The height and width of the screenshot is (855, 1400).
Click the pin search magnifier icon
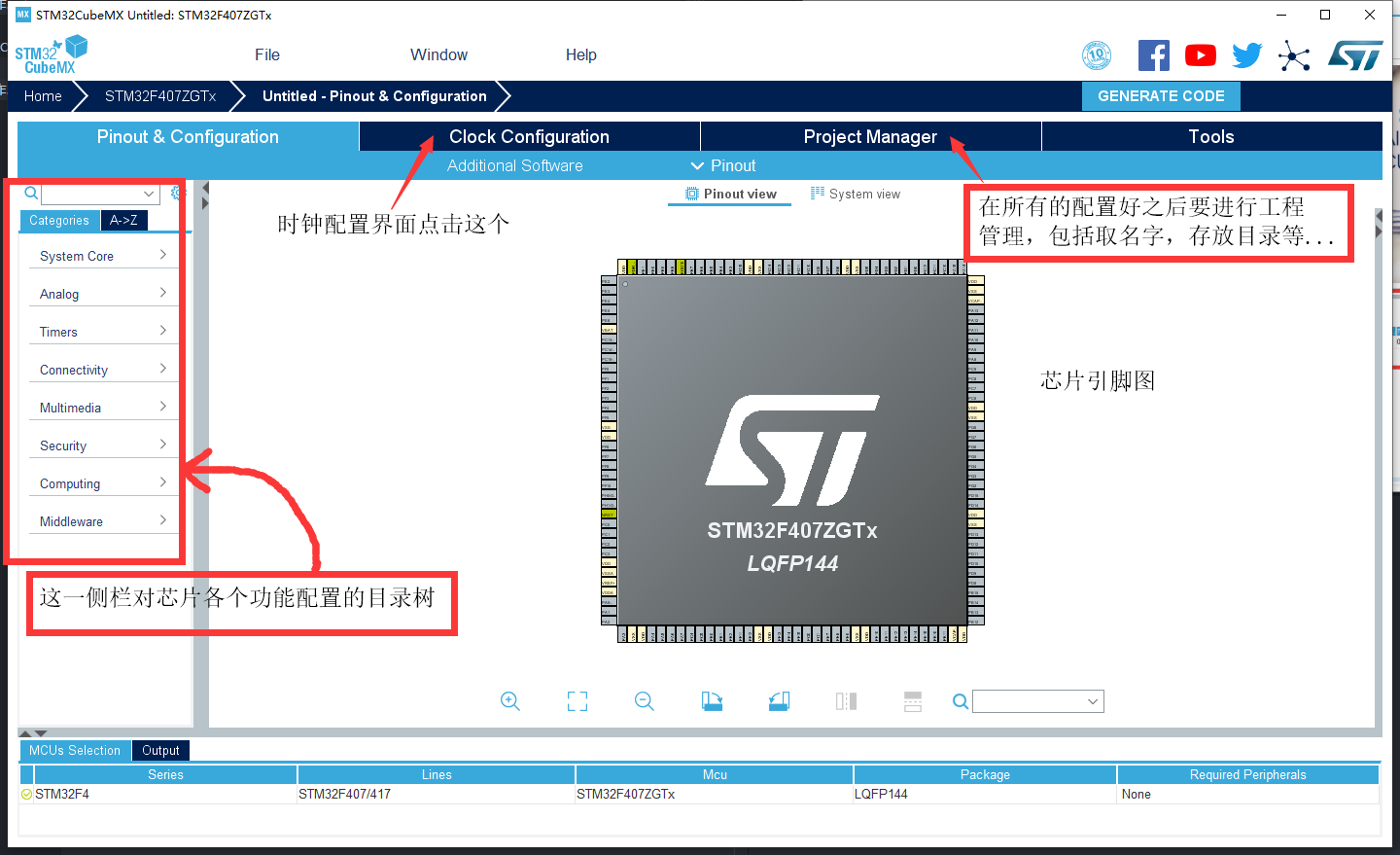coord(961,701)
